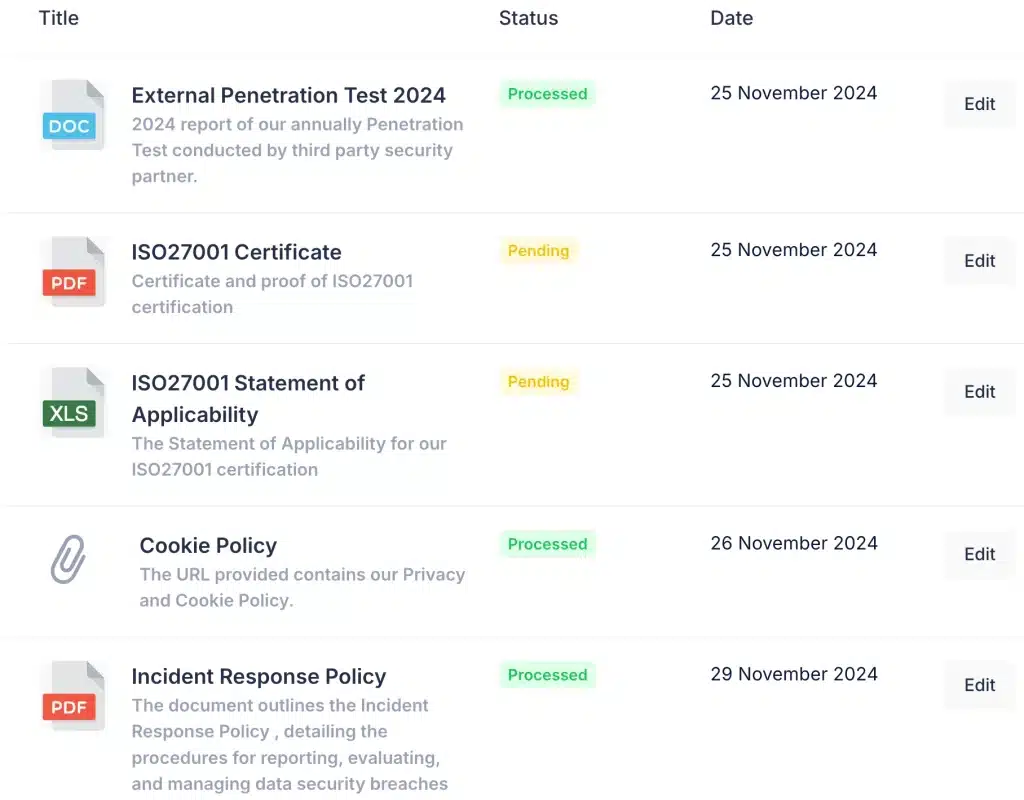This screenshot has width=1024, height=800.
Task: Edit the Incident Response Policy entry
Action: (x=979, y=684)
